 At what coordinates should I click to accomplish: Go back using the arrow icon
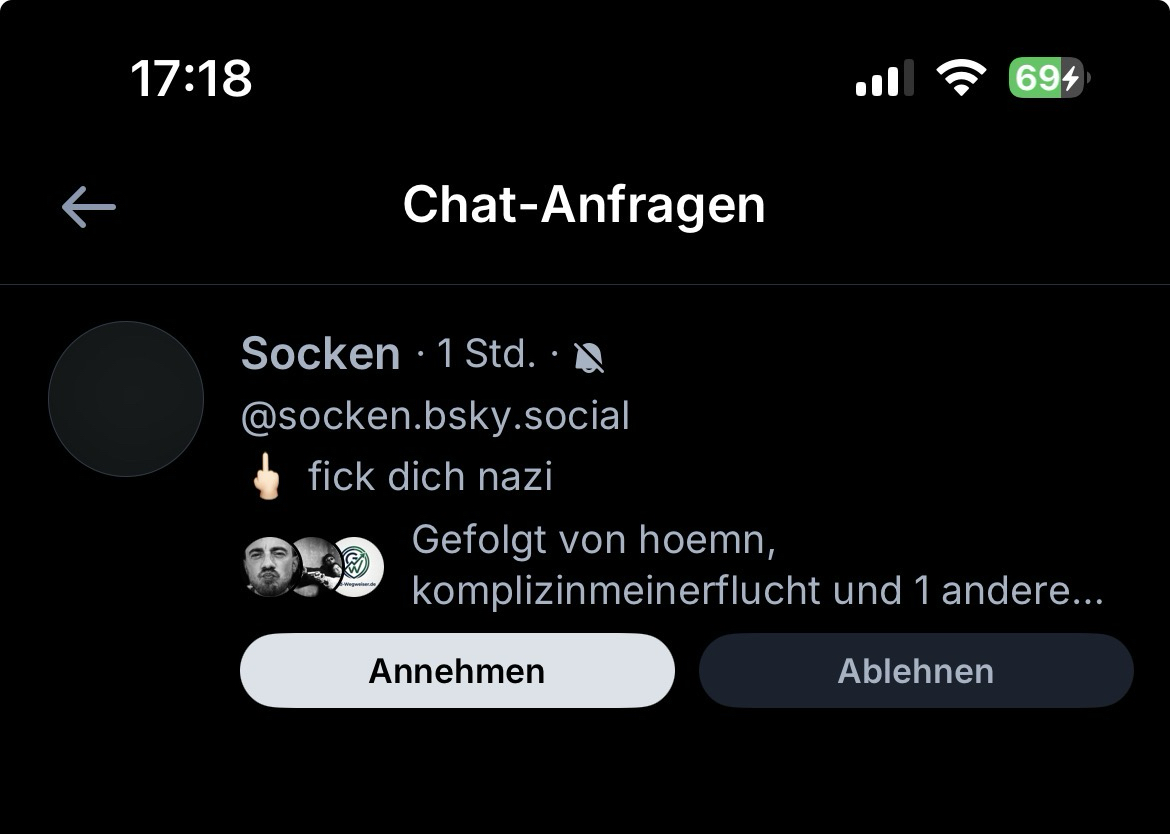[89, 207]
